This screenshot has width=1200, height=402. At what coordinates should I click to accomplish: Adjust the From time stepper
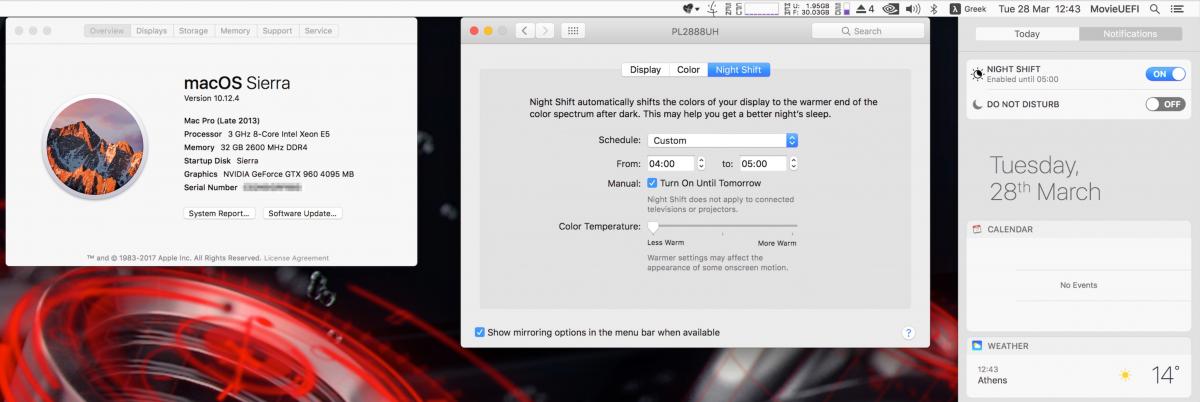click(701, 163)
